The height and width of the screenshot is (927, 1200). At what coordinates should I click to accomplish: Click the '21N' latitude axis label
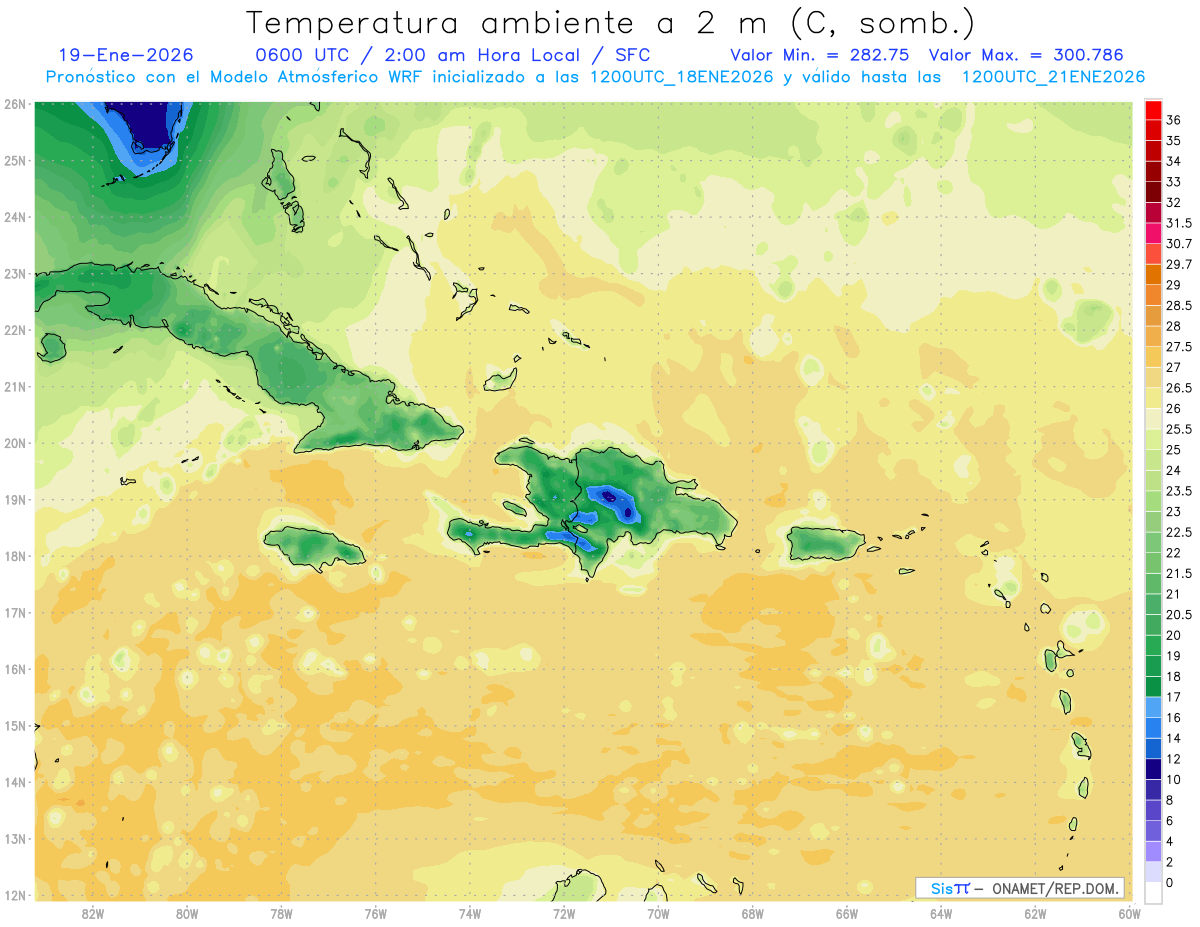point(15,386)
